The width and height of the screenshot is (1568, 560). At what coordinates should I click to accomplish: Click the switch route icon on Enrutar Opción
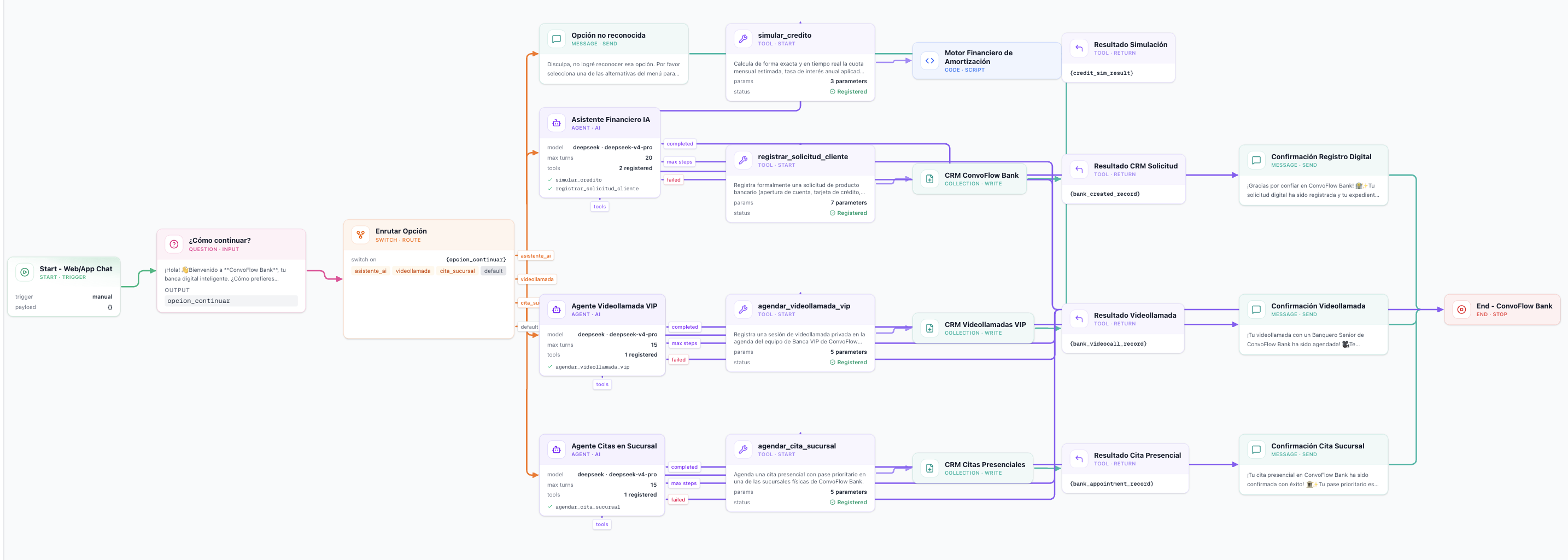[x=360, y=235]
